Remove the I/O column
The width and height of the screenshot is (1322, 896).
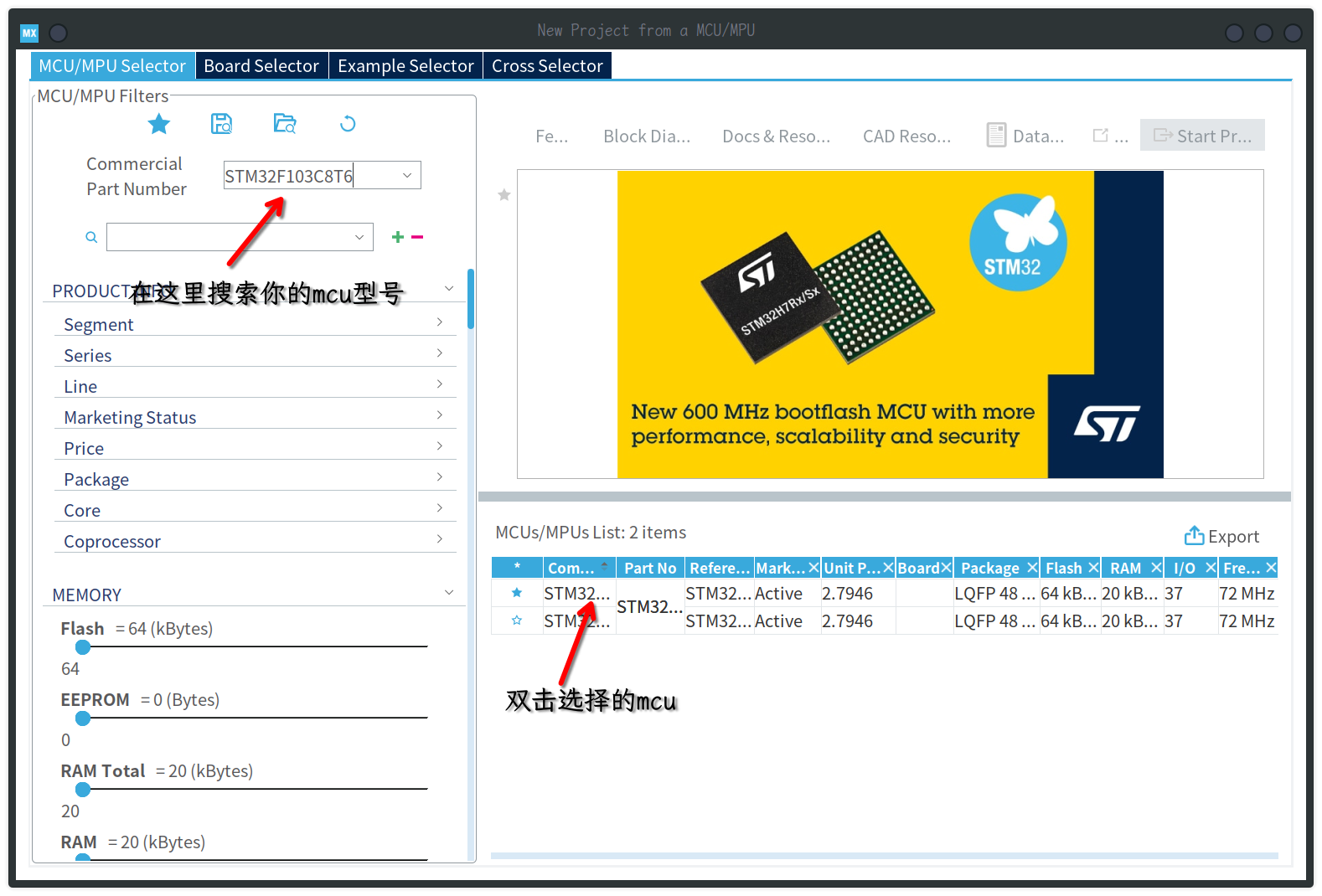[1211, 568]
